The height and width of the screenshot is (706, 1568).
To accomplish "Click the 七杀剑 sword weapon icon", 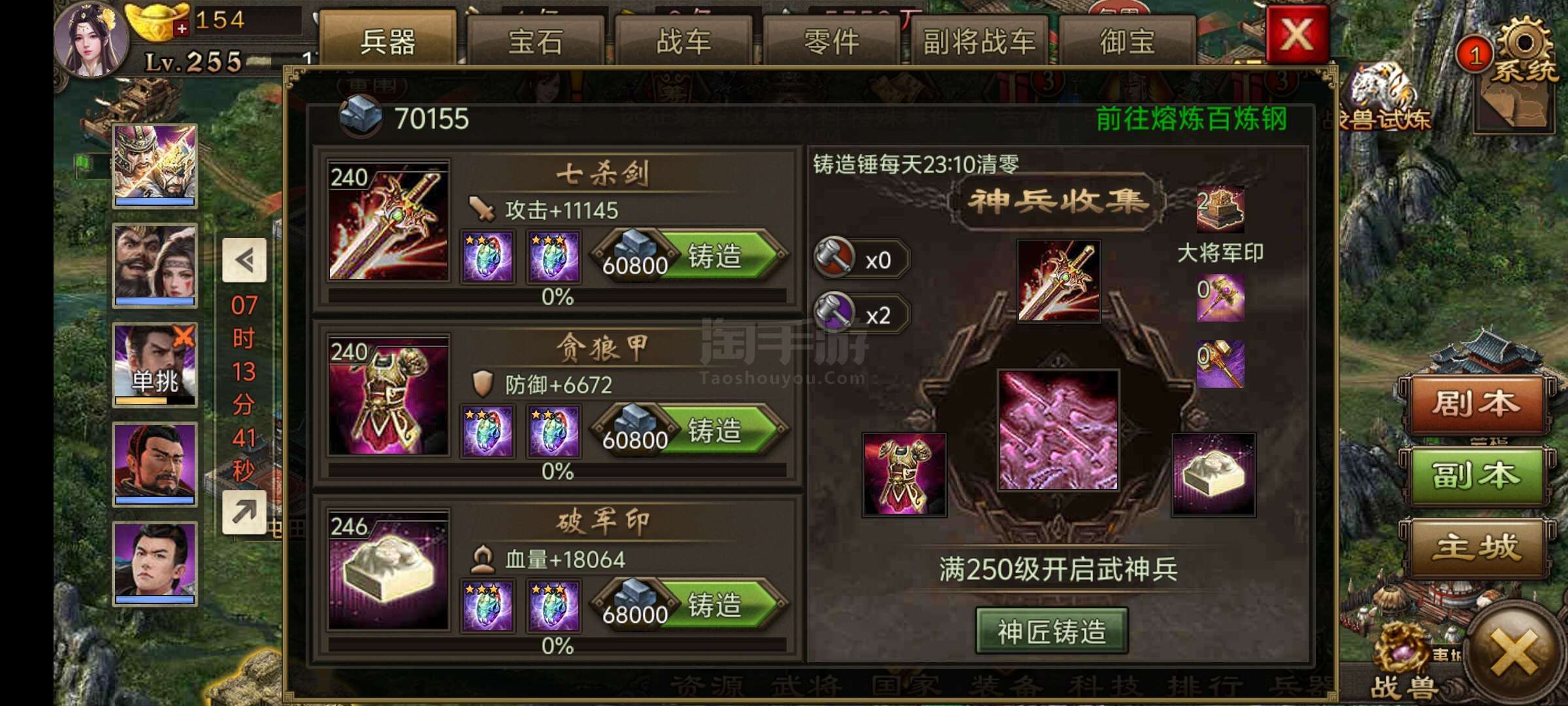I will [389, 221].
